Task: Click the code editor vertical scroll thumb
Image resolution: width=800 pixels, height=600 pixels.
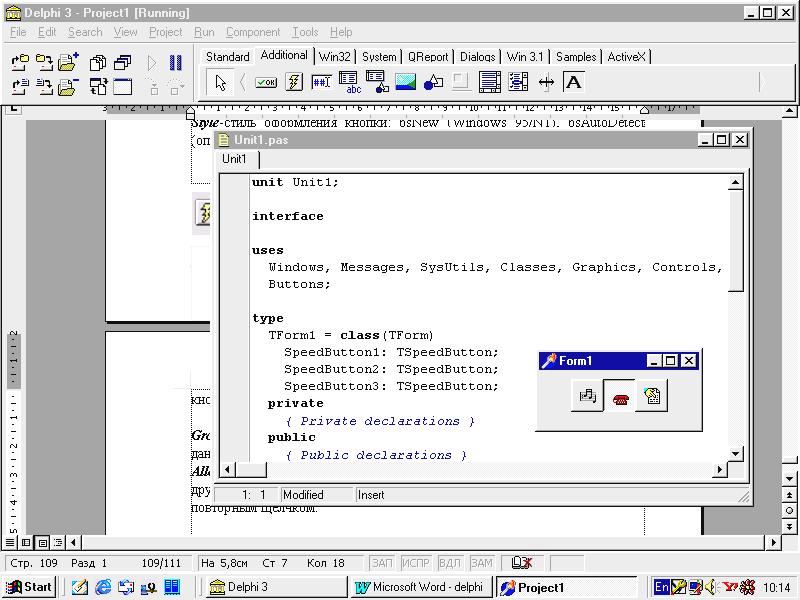Action: coord(735,241)
